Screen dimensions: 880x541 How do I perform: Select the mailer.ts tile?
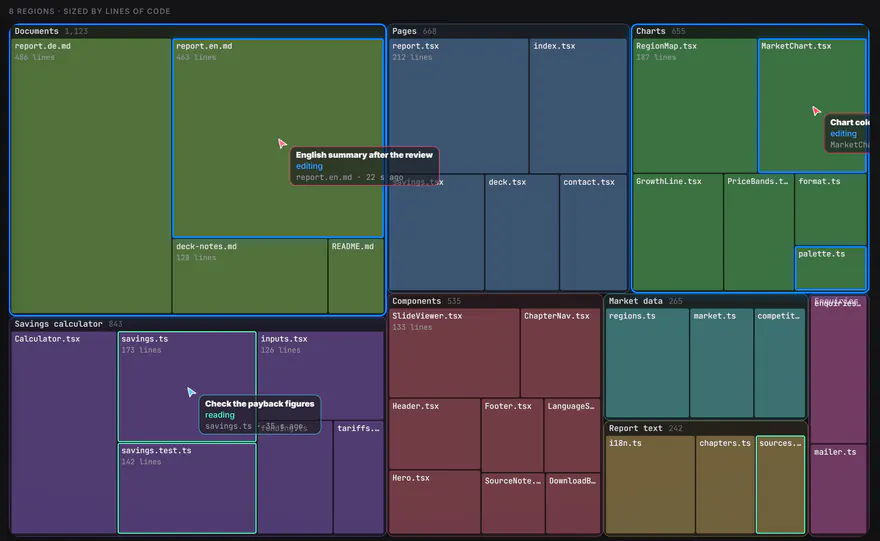(838, 489)
